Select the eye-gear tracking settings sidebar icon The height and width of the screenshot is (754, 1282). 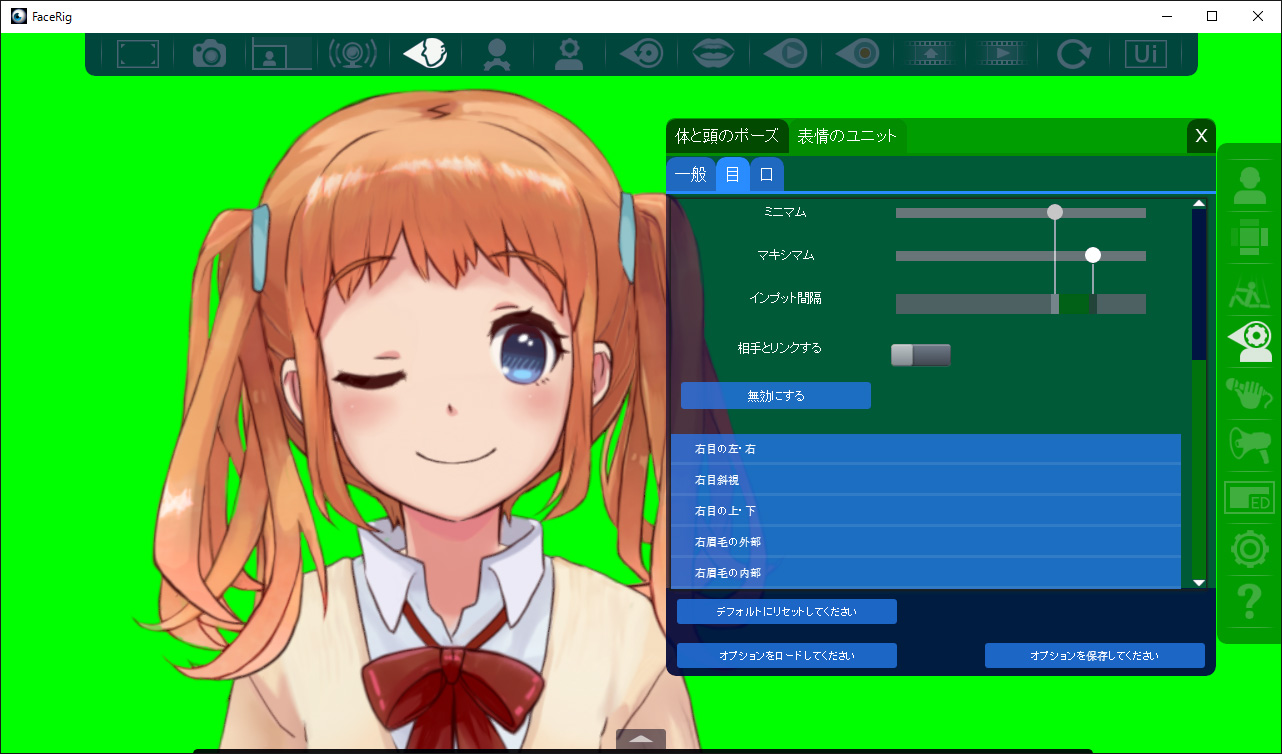(1249, 342)
